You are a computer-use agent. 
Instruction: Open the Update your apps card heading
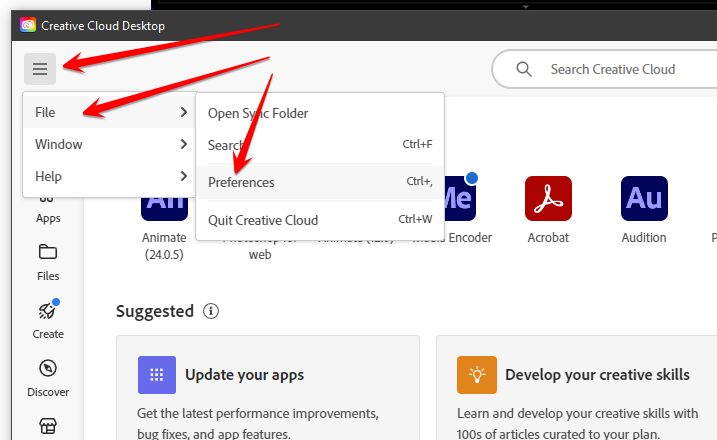245,375
